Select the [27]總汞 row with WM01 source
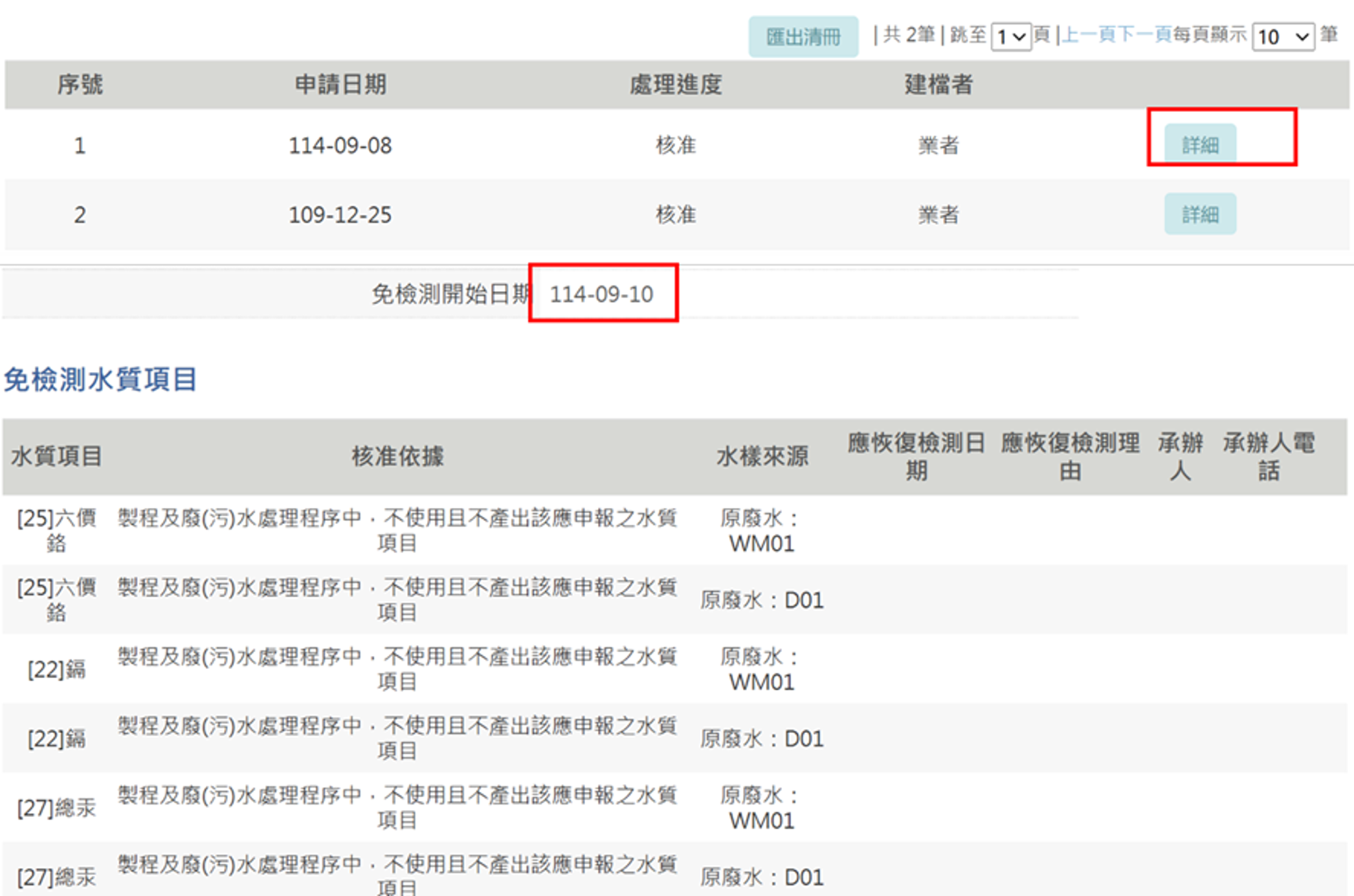 point(675,807)
